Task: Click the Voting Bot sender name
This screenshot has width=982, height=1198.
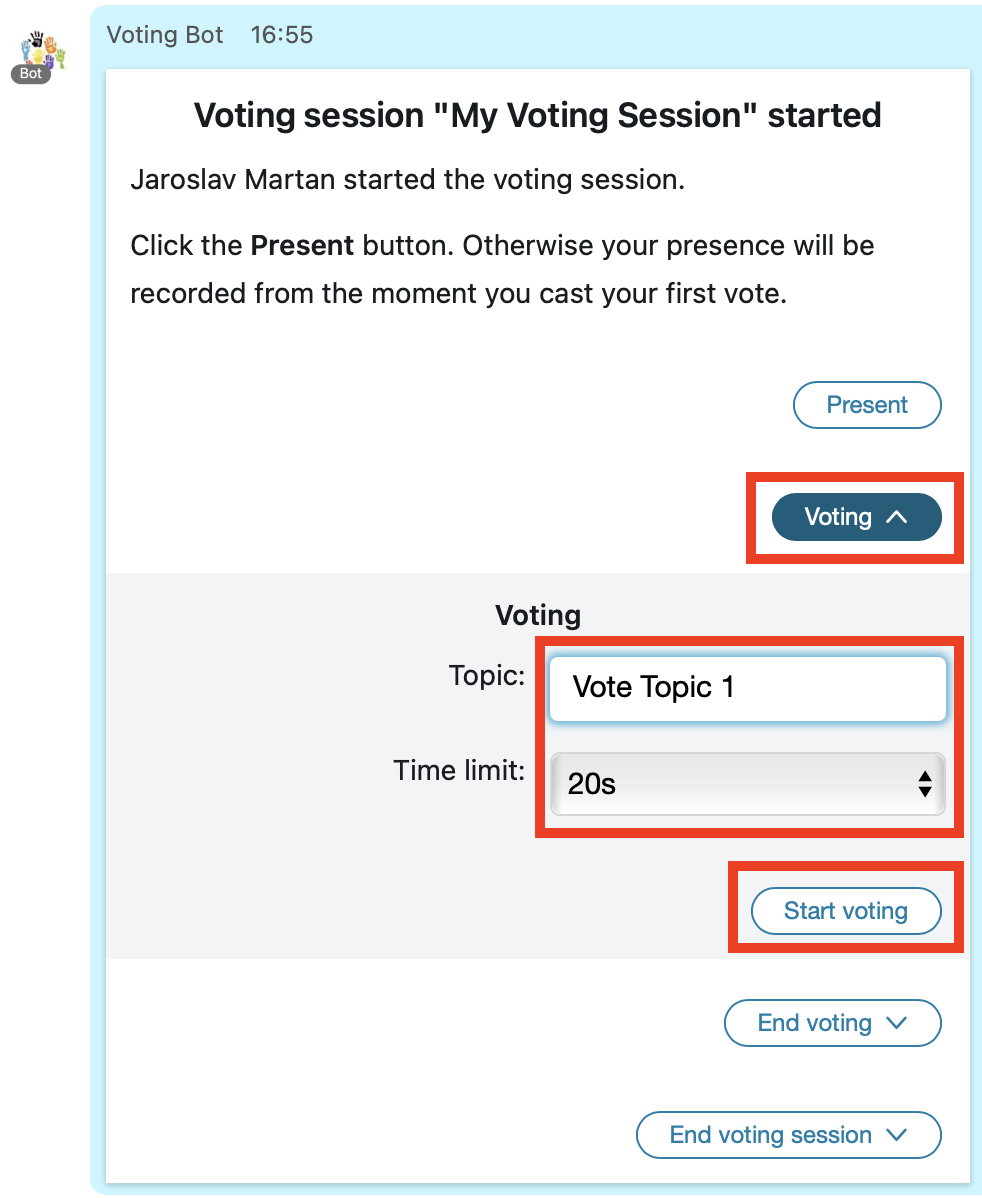Action: pos(166,35)
